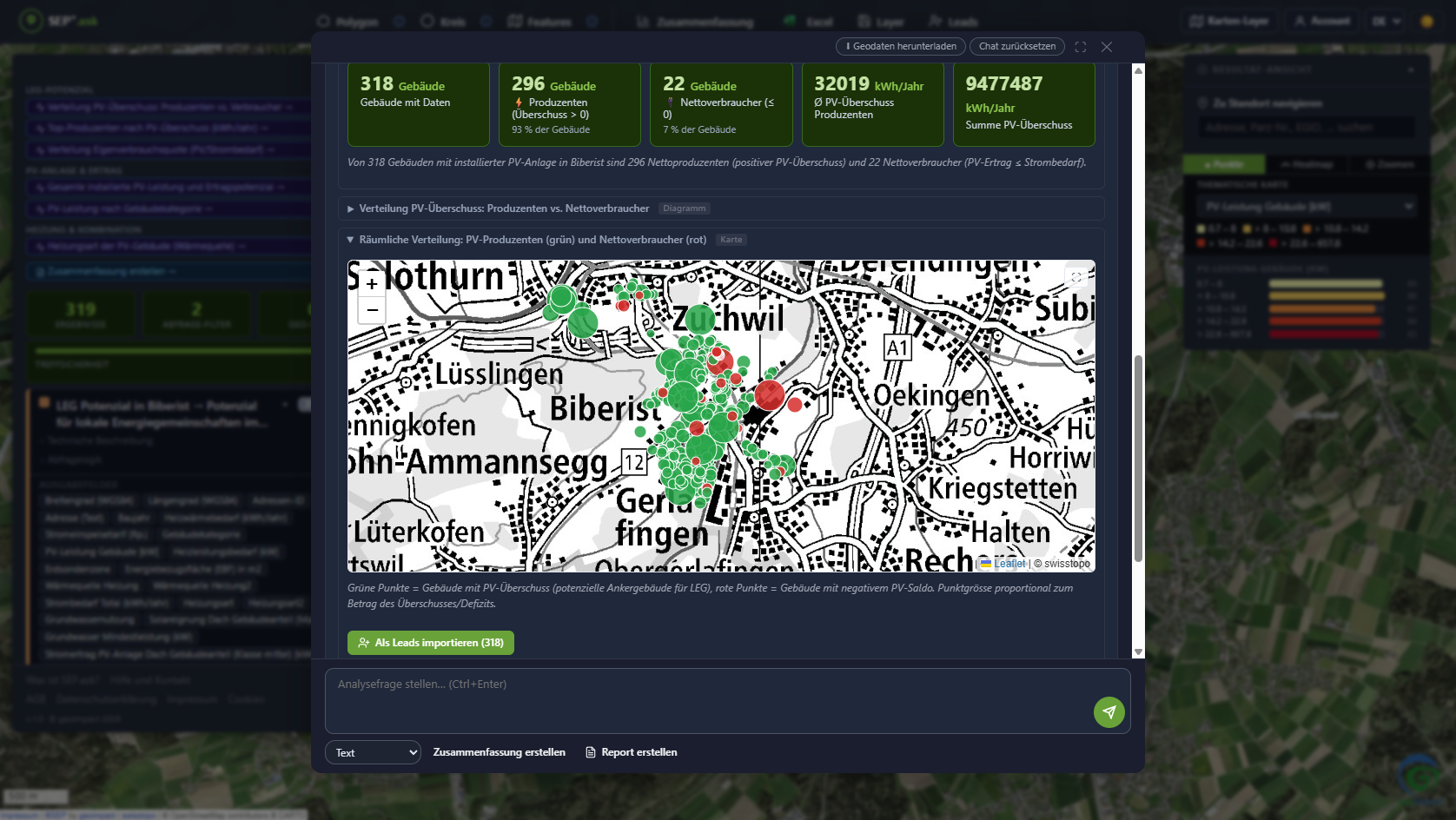Click Chat zurücksetzen button
This screenshot has width=1456, height=820.
click(x=1017, y=46)
